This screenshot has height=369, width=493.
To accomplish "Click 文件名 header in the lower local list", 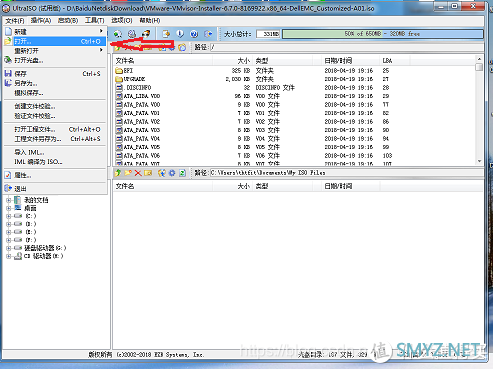I will pos(163,186).
